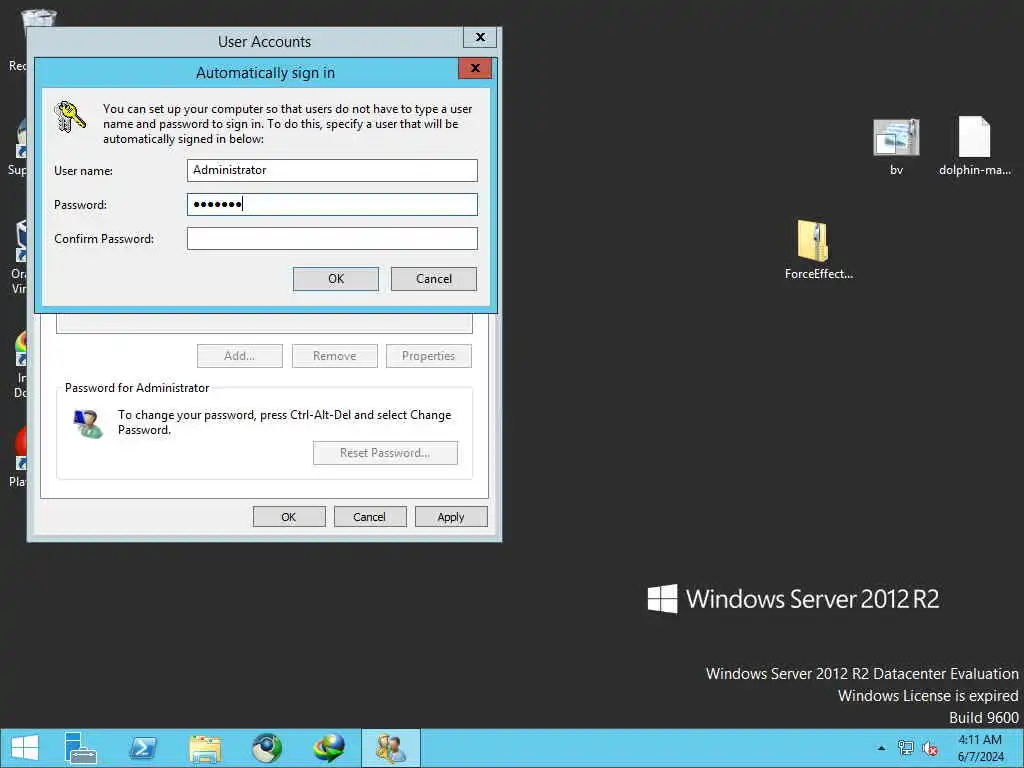Click Apply in User Accounts window
The height and width of the screenshot is (768, 1024).
pos(451,517)
